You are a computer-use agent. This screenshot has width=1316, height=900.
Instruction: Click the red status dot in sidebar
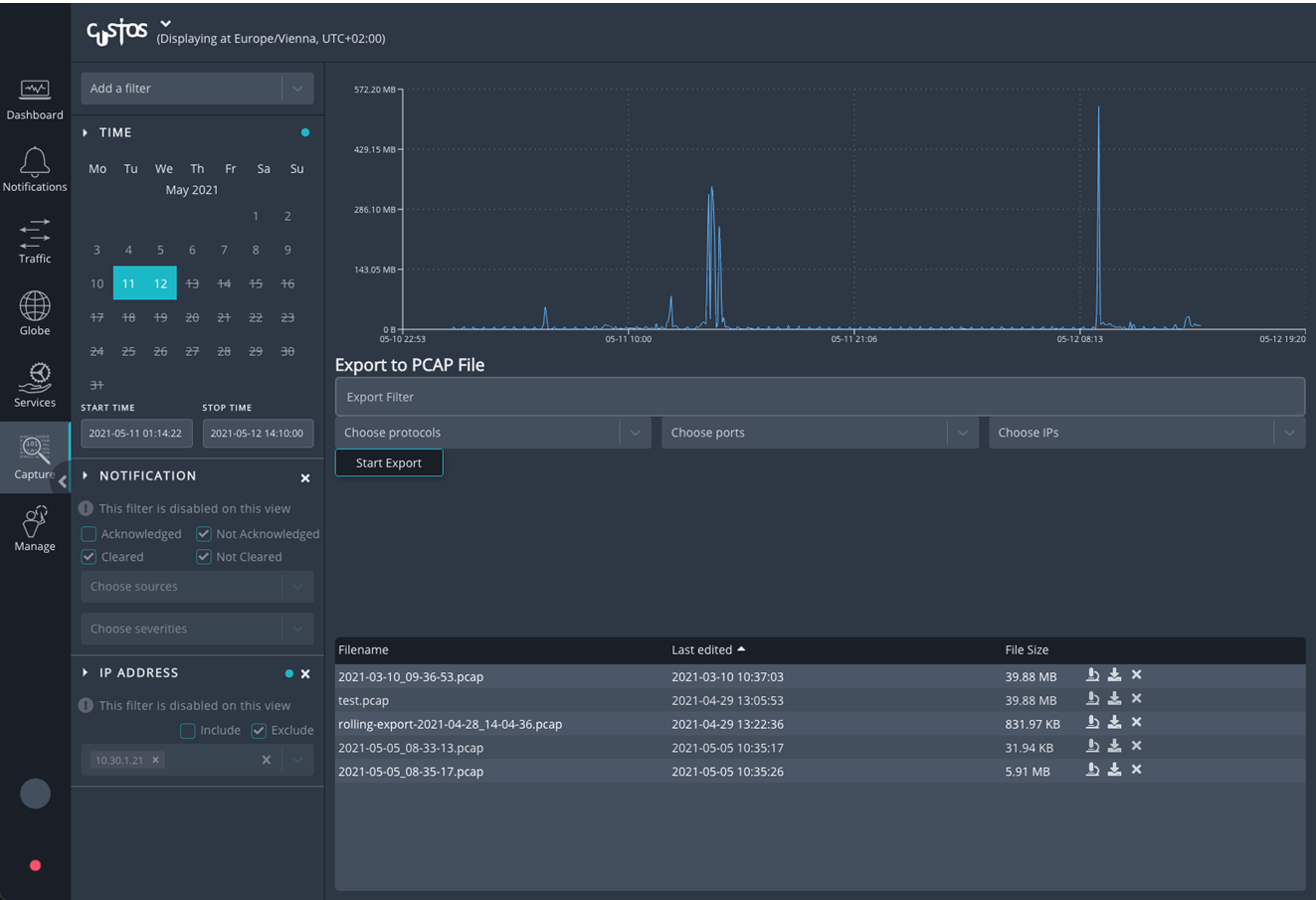click(35, 865)
